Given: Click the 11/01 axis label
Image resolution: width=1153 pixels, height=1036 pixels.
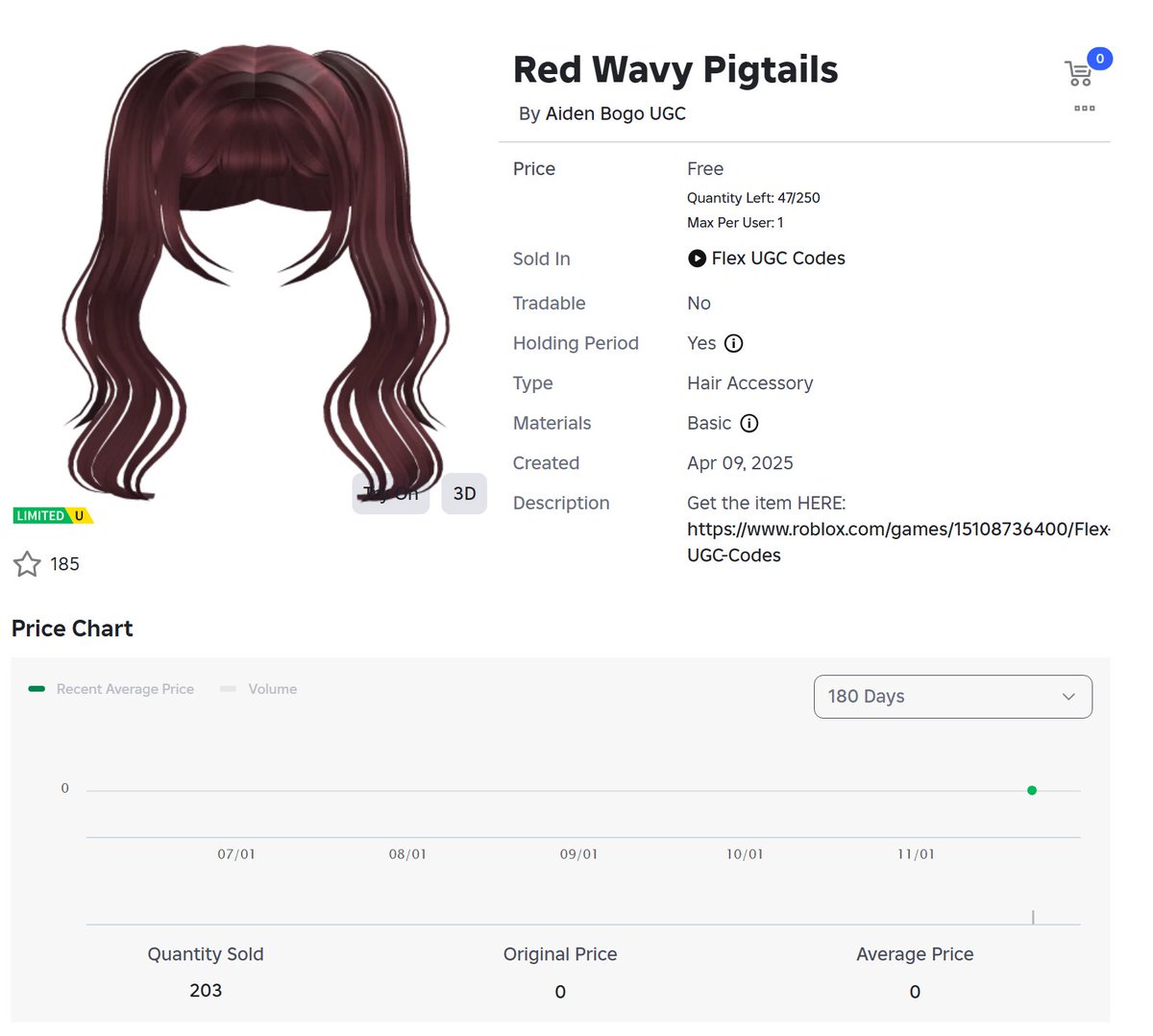Looking at the screenshot, I should (x=916, y=854).
